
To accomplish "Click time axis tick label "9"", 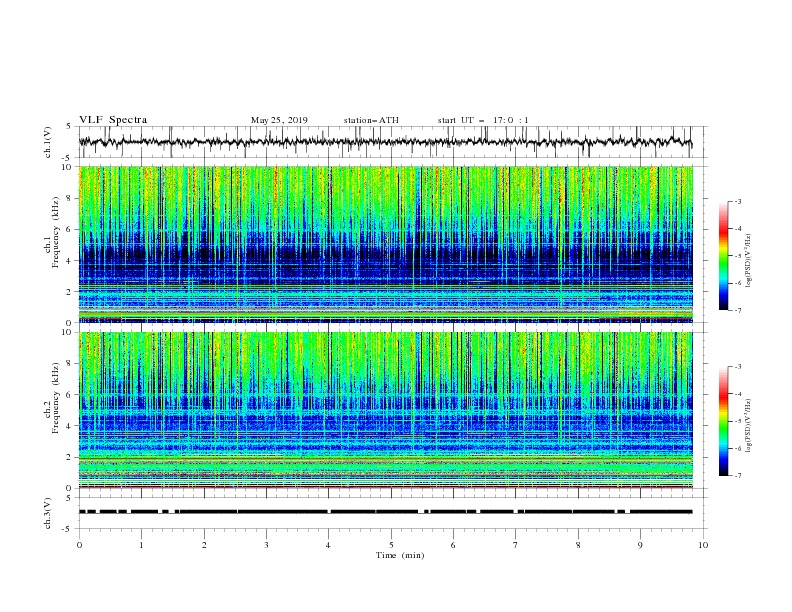I will point(640,545).
